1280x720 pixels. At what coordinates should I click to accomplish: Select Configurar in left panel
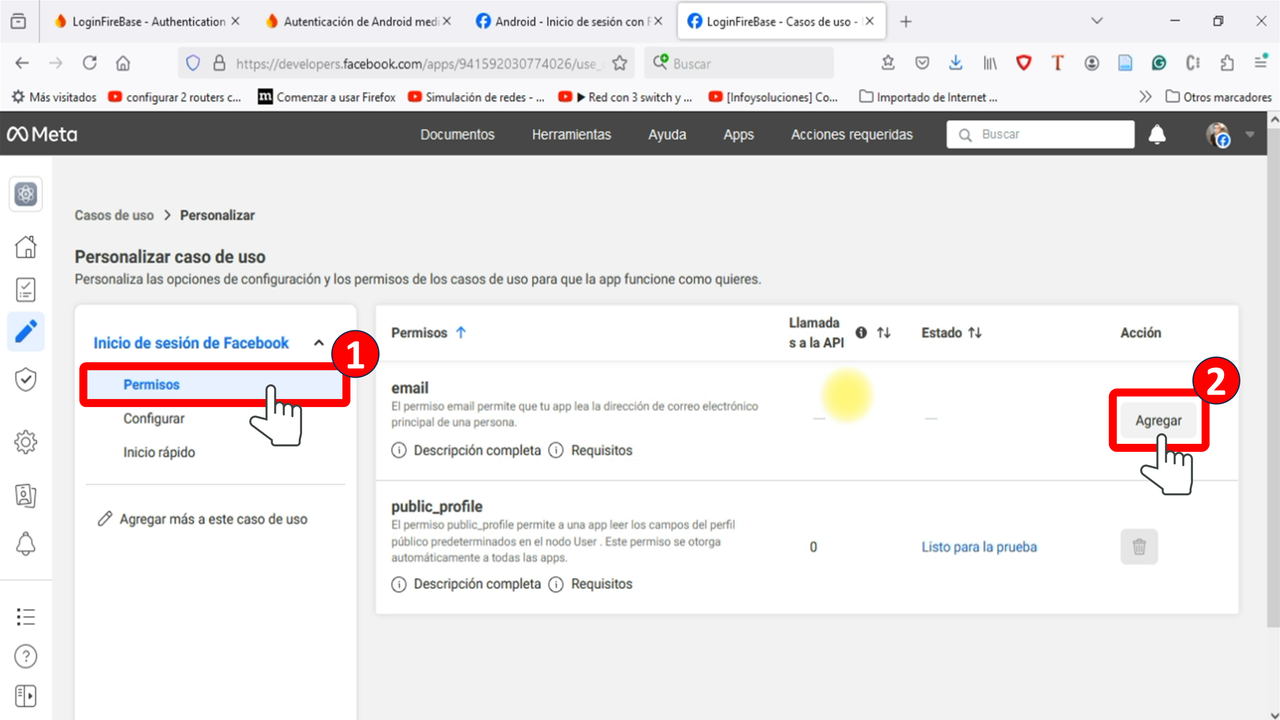click(x=154, y=419)
